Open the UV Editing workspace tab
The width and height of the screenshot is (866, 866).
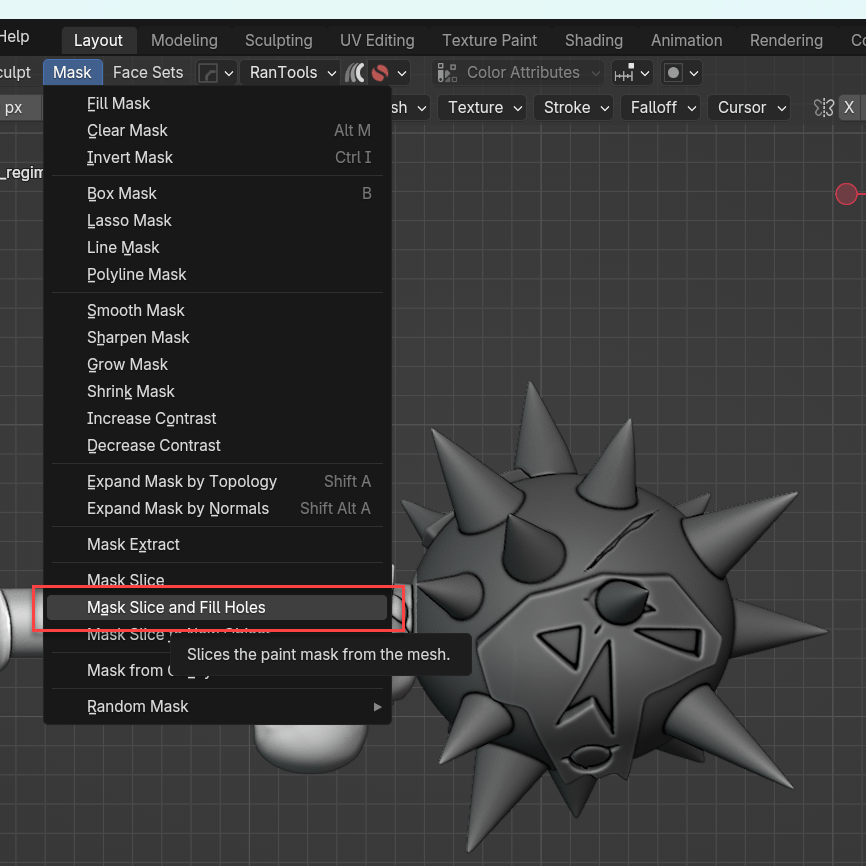pos(377,41)
